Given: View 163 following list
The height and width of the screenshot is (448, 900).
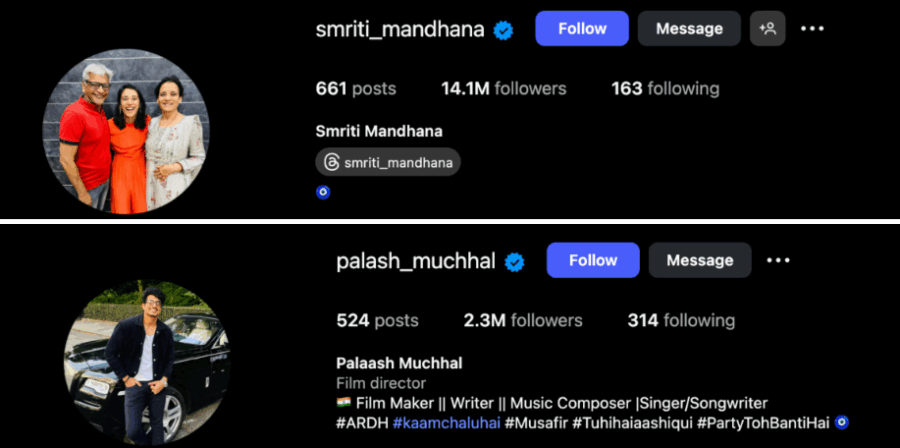Looking at the screenshot, I should tap(665, 89).
